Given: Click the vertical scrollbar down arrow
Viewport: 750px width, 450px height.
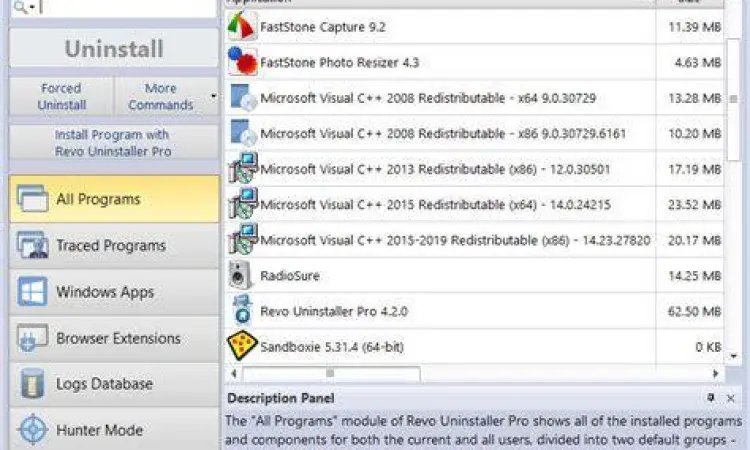Looking at the screenshot, I should pos(733,356).
